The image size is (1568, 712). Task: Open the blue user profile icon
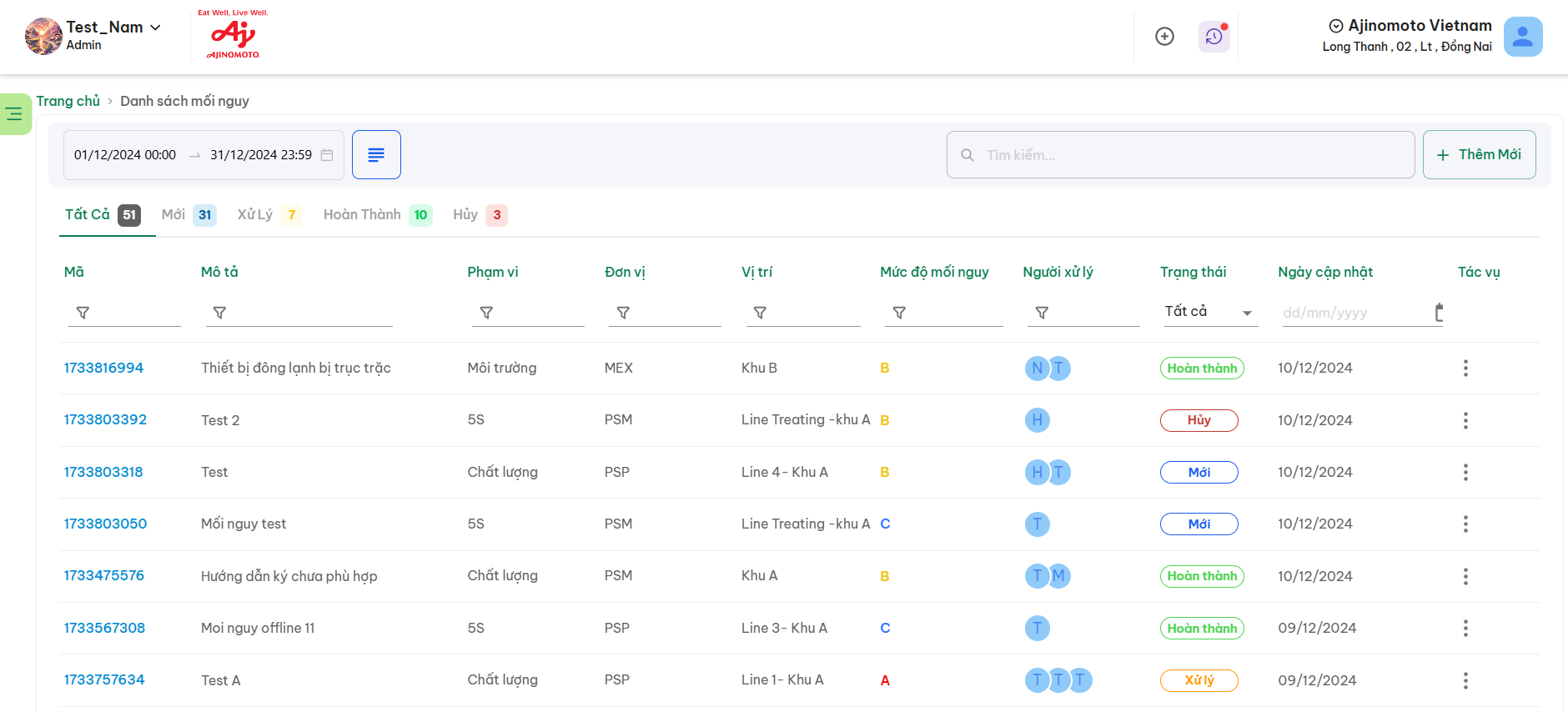(1523, 37)
